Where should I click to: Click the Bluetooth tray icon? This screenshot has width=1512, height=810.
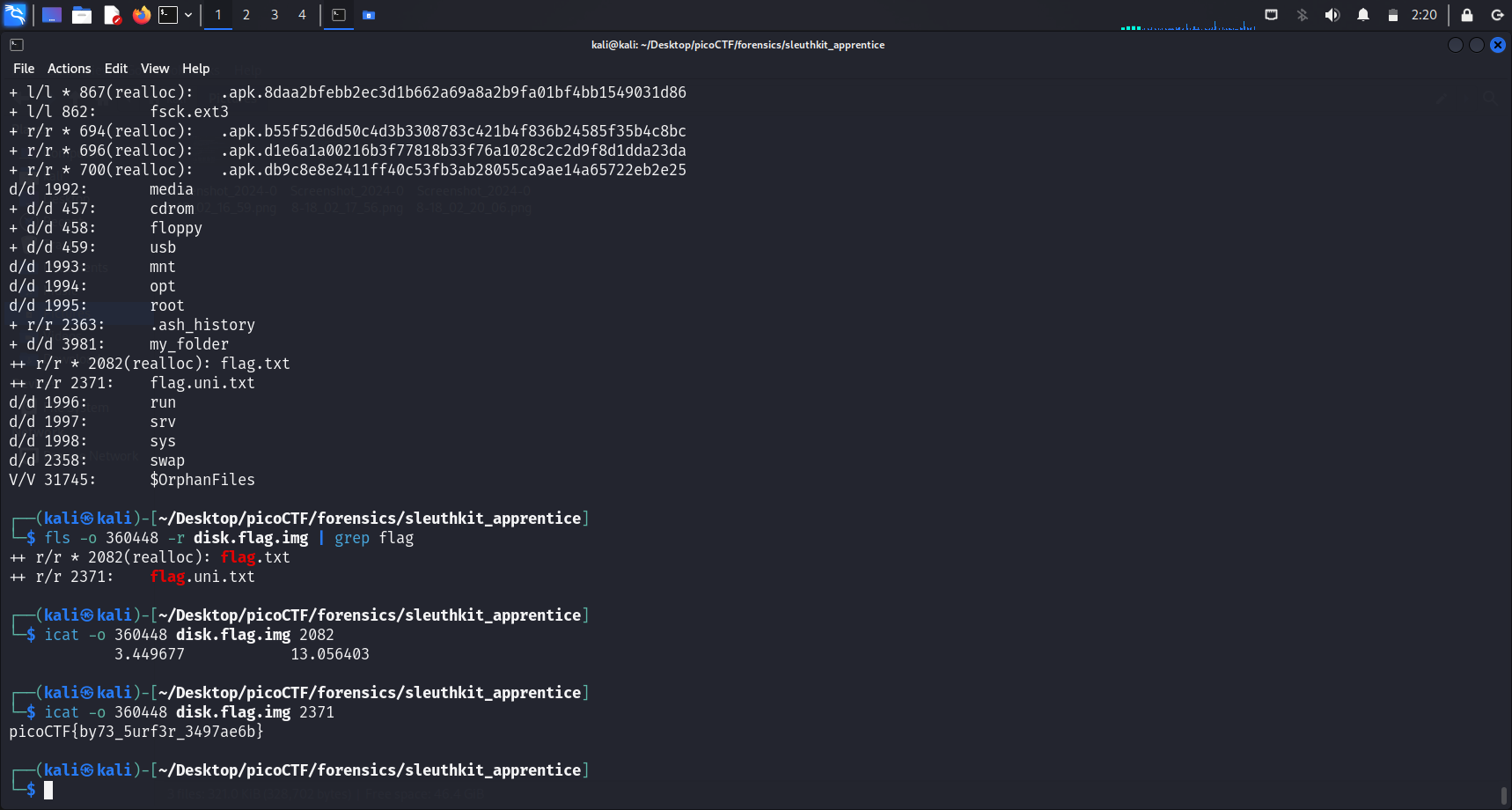click(1303, 15)
